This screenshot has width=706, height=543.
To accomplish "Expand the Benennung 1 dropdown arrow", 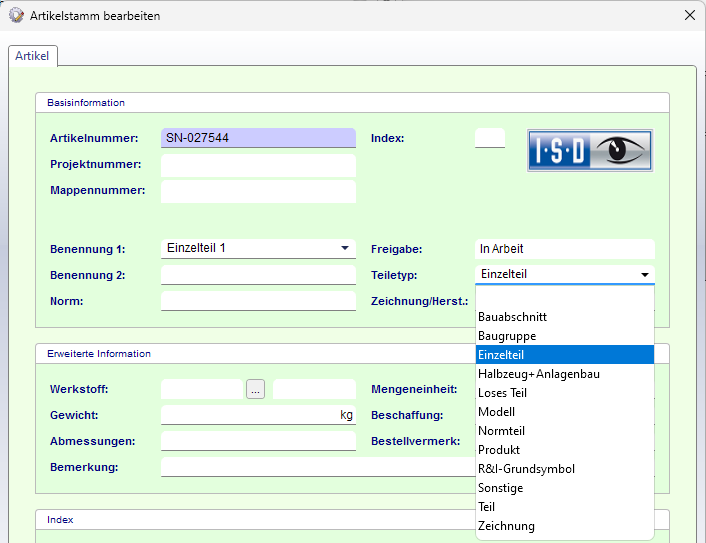I will 345,247.
